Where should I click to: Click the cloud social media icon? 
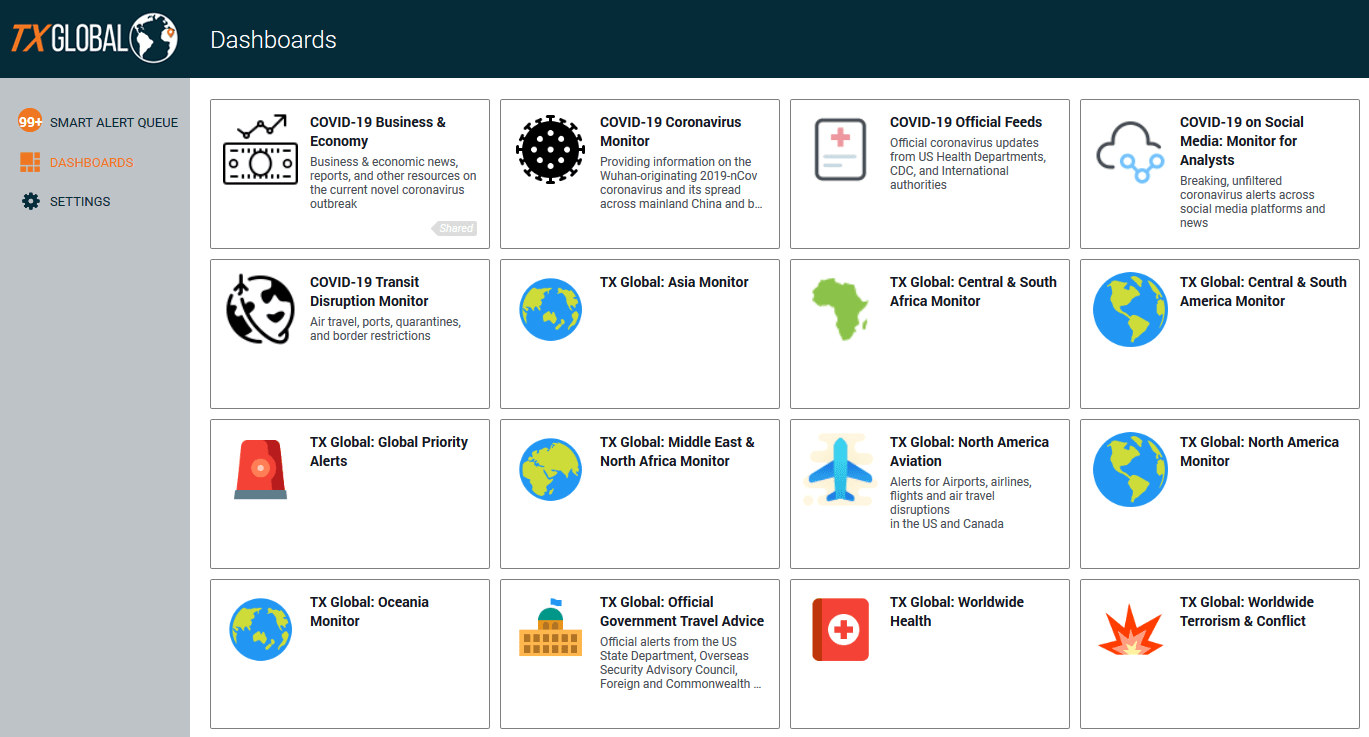(1130, 151)
